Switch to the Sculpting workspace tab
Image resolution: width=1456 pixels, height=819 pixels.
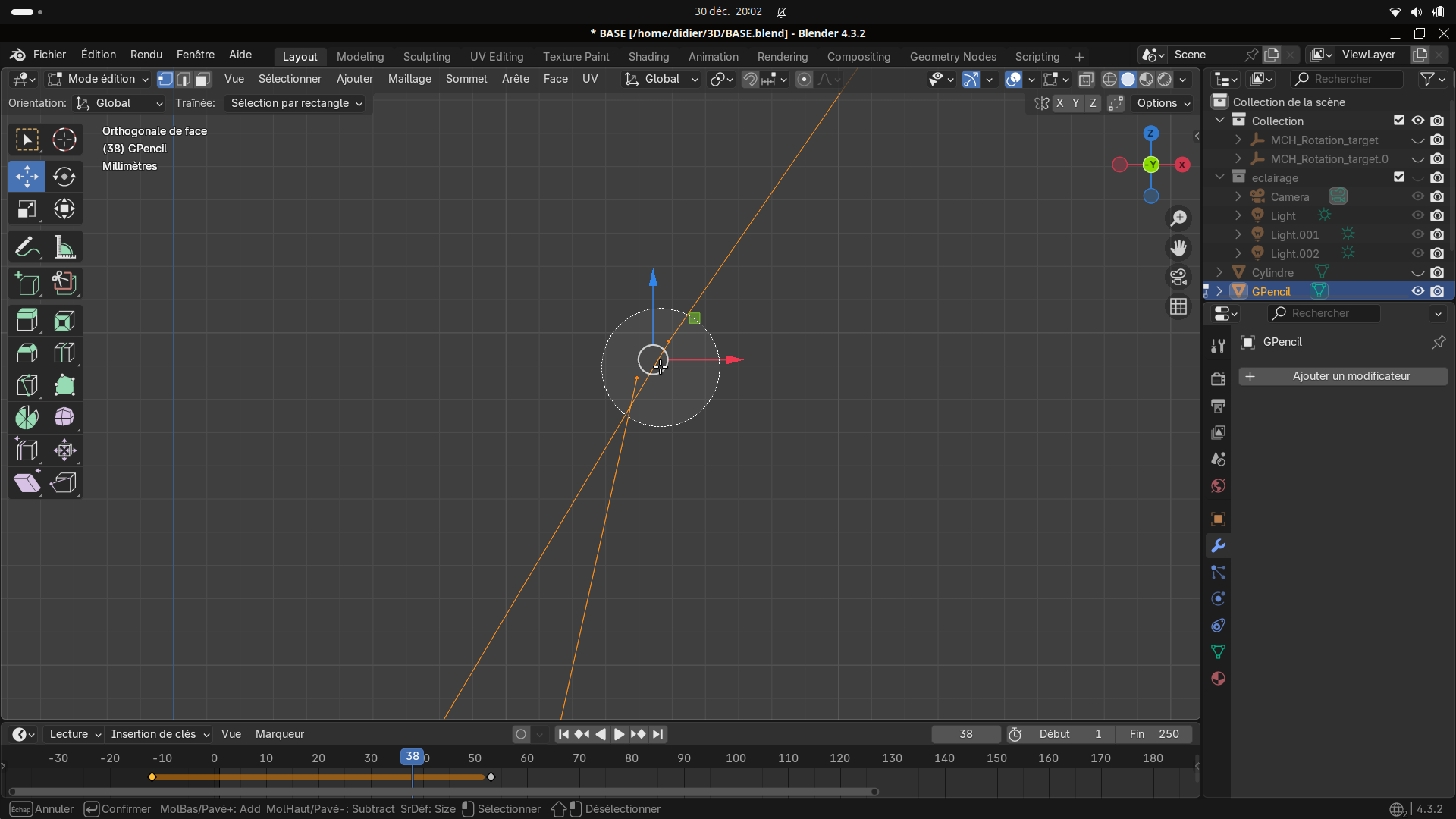click(426, 57)
